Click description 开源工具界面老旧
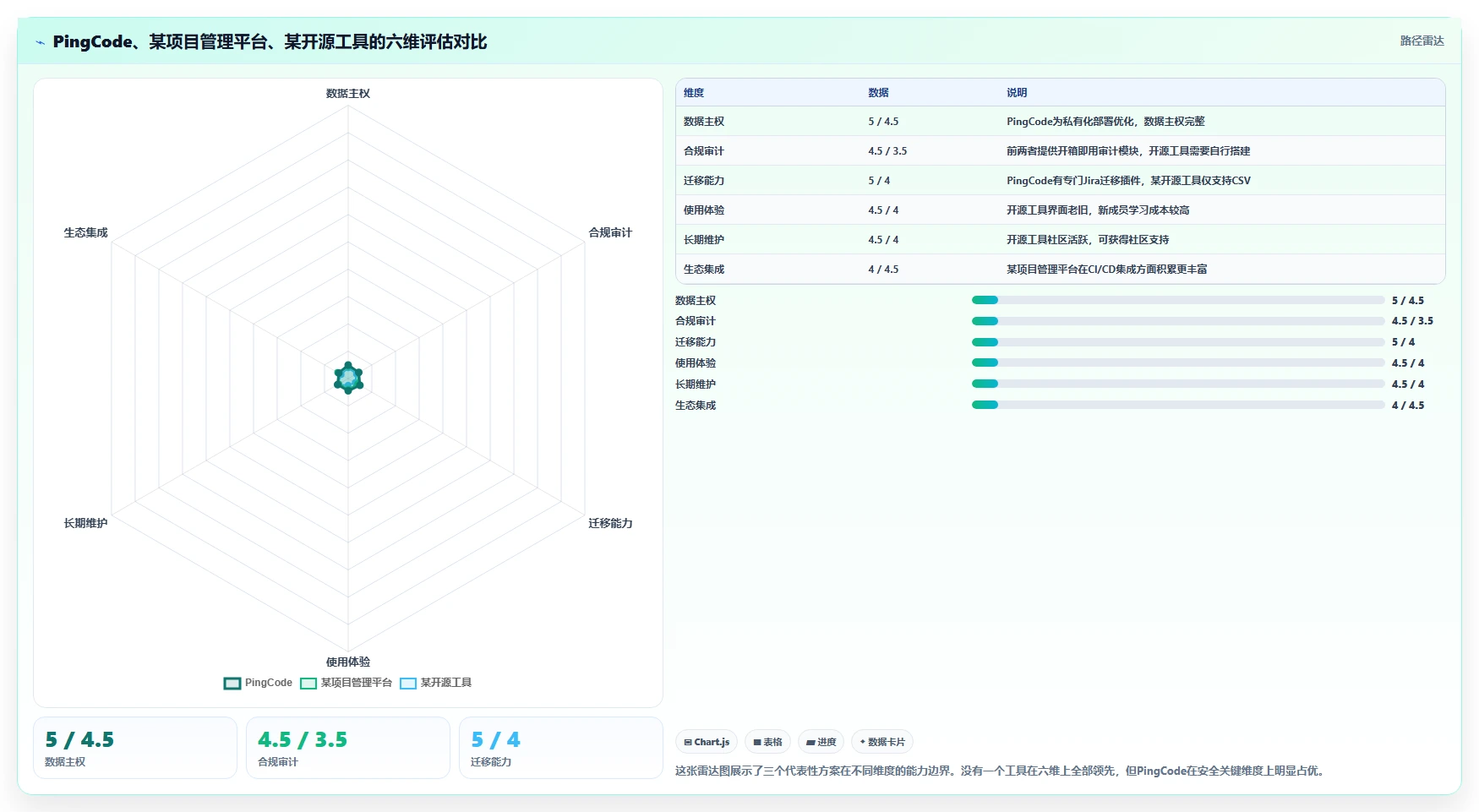Viewport: 1479px width, 812px height. [1098, 210]
